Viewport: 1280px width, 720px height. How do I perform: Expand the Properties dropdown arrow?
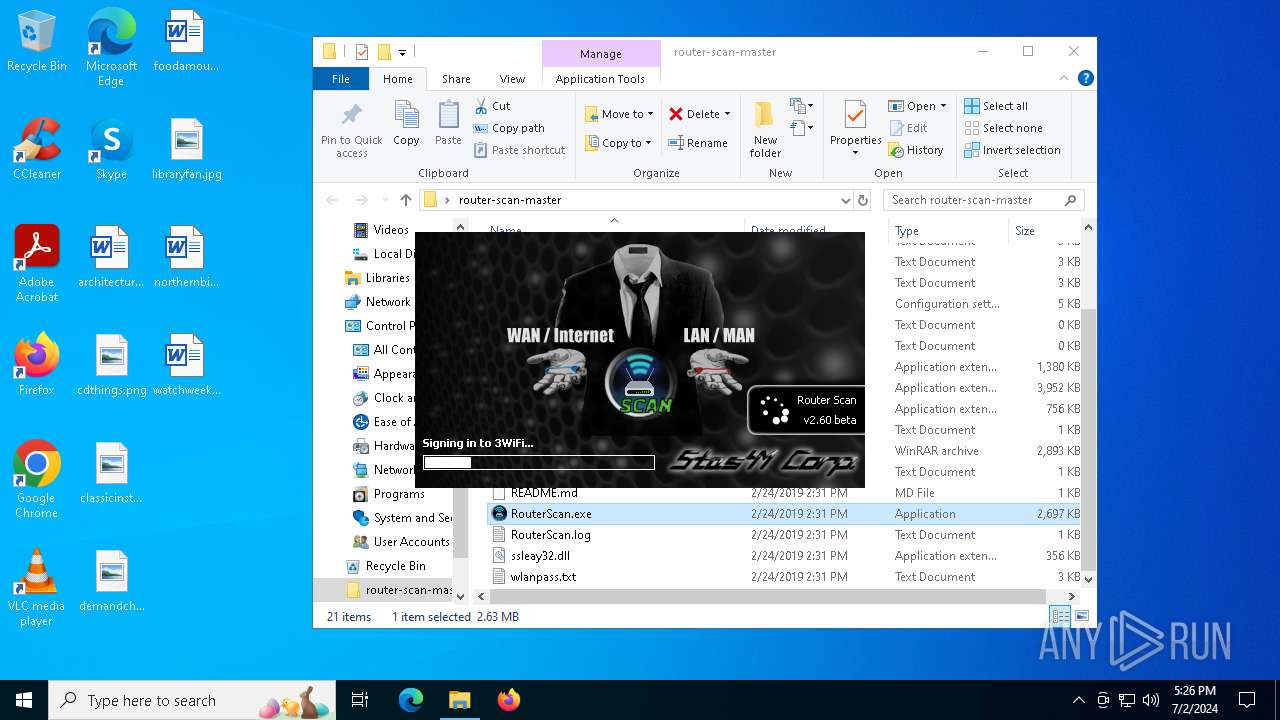click(855, 153)
